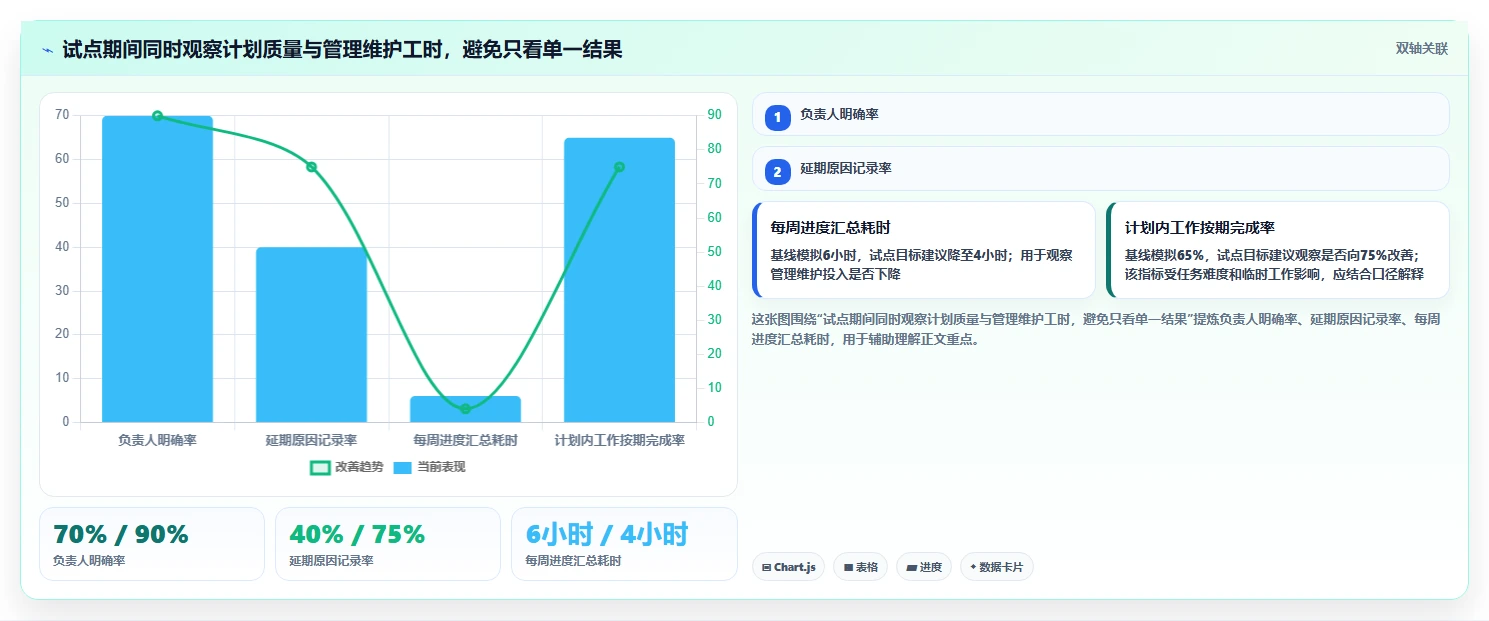Click the trend line point above 延期原因记录率
This screenshot has height=621, width=1489.
pyautogui.click(x=311, y=167)
